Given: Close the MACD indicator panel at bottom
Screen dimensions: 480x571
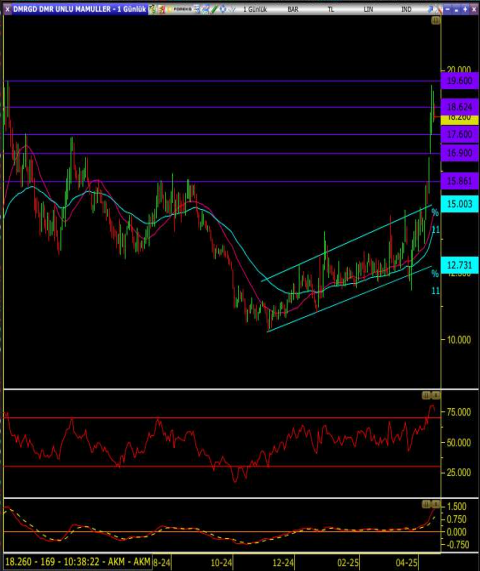Looking at the screenshot, I should coord(436,504).
